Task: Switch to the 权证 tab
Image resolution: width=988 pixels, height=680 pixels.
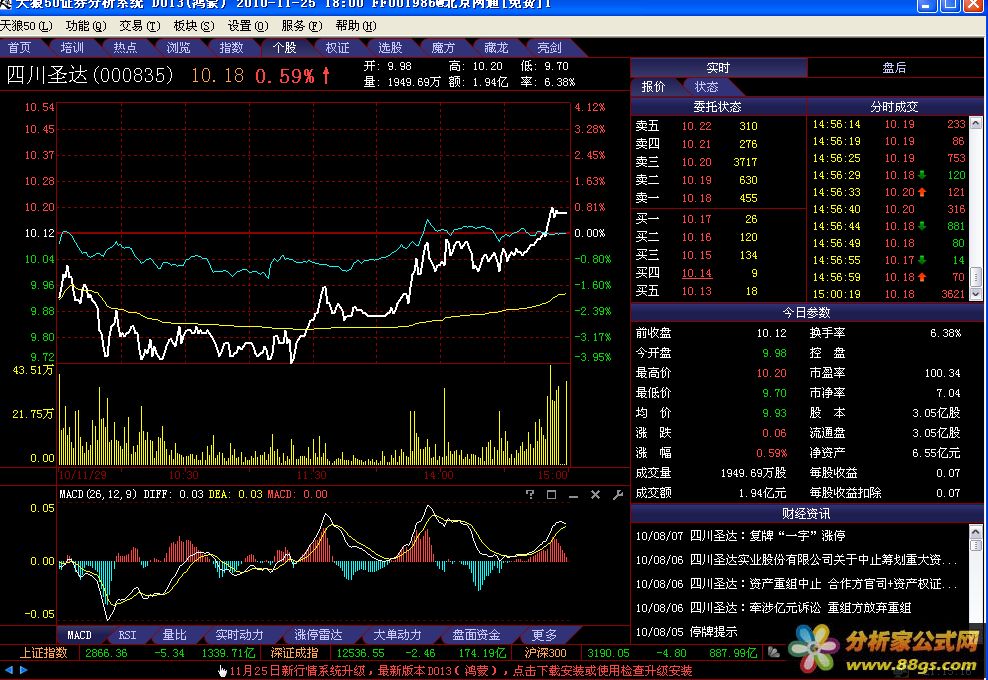Action: [x=337, y=48]
